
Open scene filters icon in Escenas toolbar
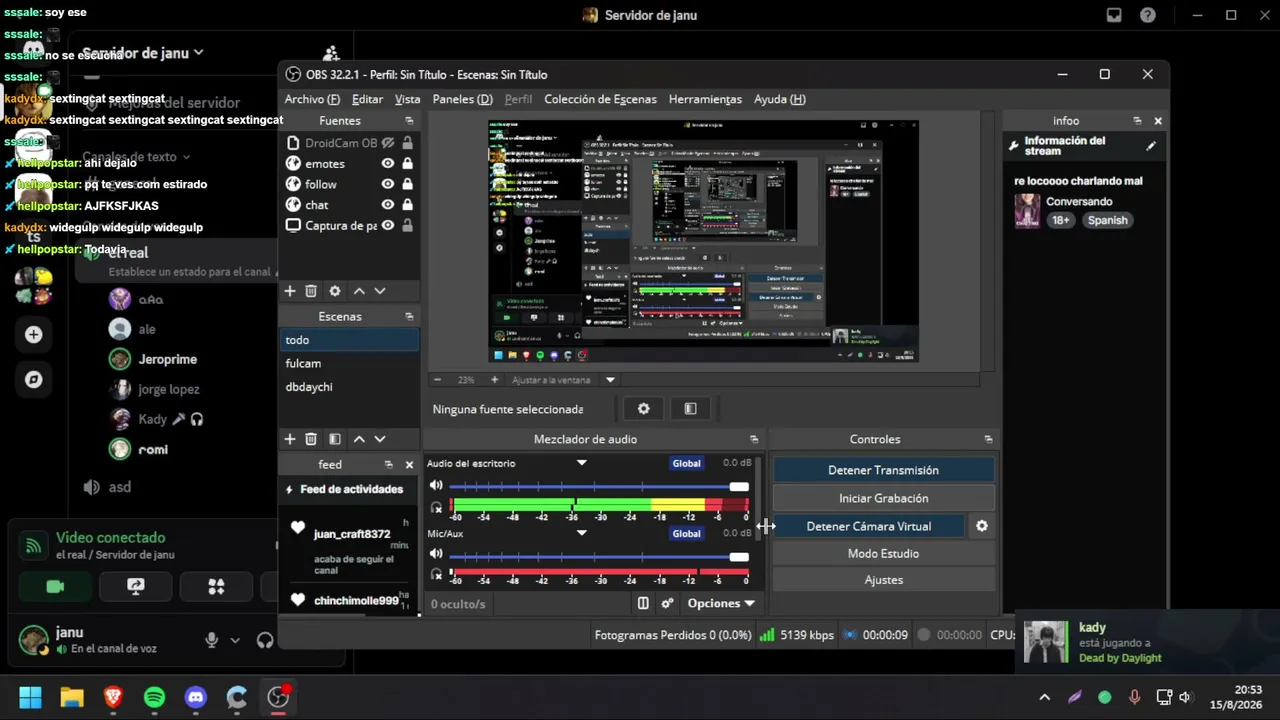335,439
